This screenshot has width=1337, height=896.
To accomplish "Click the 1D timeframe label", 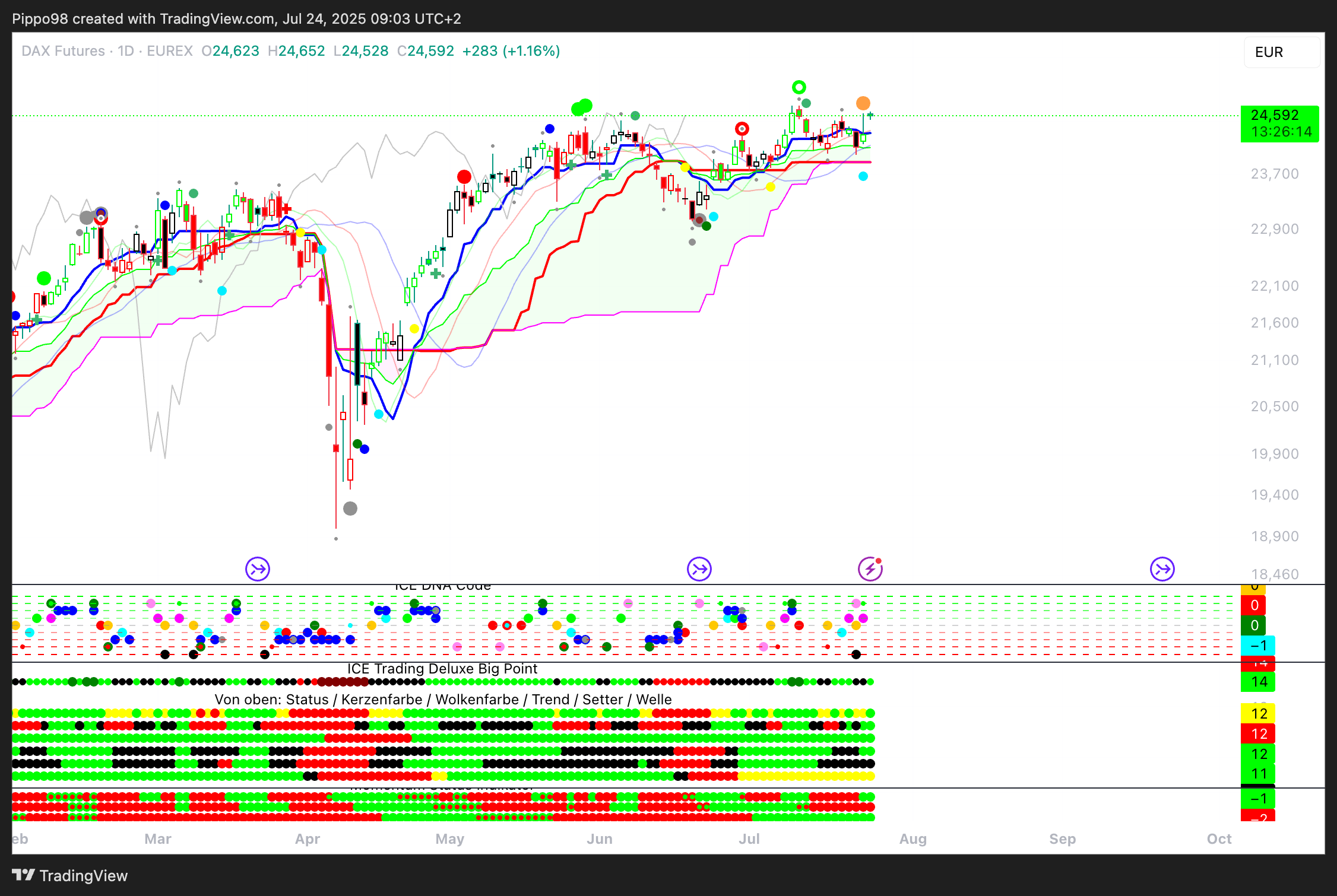I will pos(126,51).
